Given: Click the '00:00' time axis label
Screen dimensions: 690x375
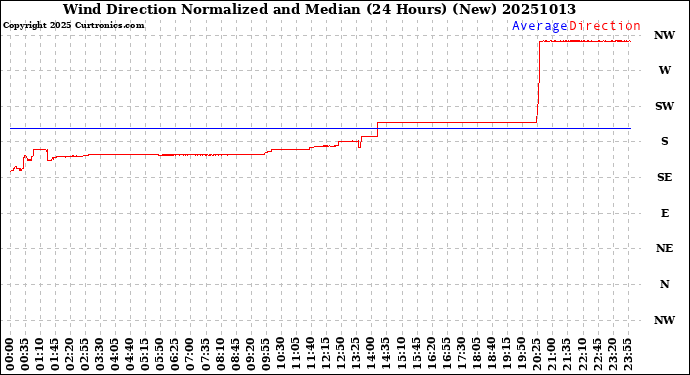Looking at the screenshot, I should [x=10, y=354].
